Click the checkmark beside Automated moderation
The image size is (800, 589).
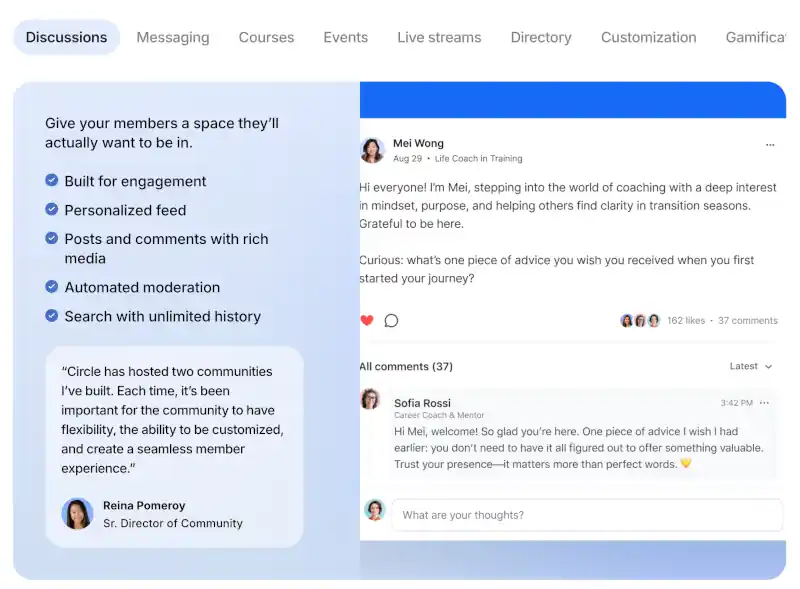pos(52,286)
